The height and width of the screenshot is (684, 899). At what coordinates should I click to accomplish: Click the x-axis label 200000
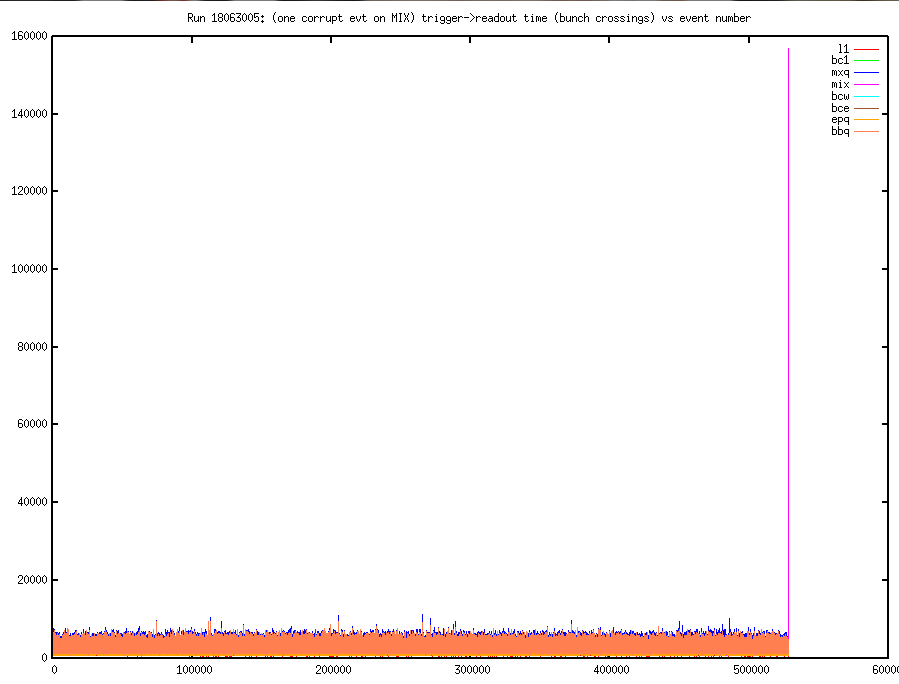(x=333, y=670)
